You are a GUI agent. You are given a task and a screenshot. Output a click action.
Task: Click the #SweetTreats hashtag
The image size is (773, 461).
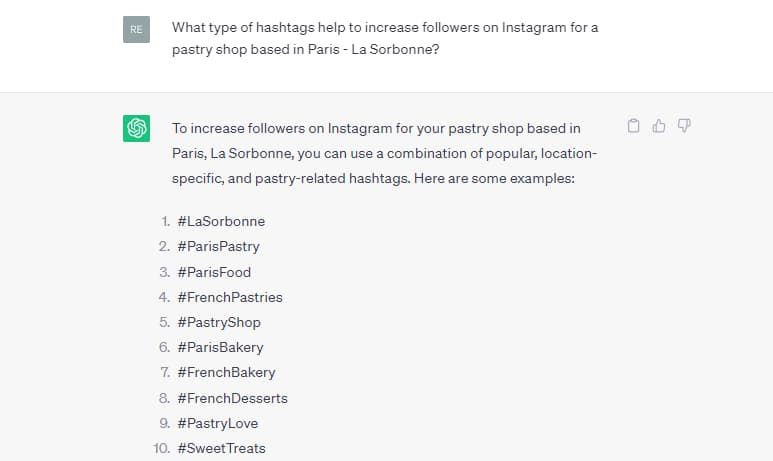point(221,449)
